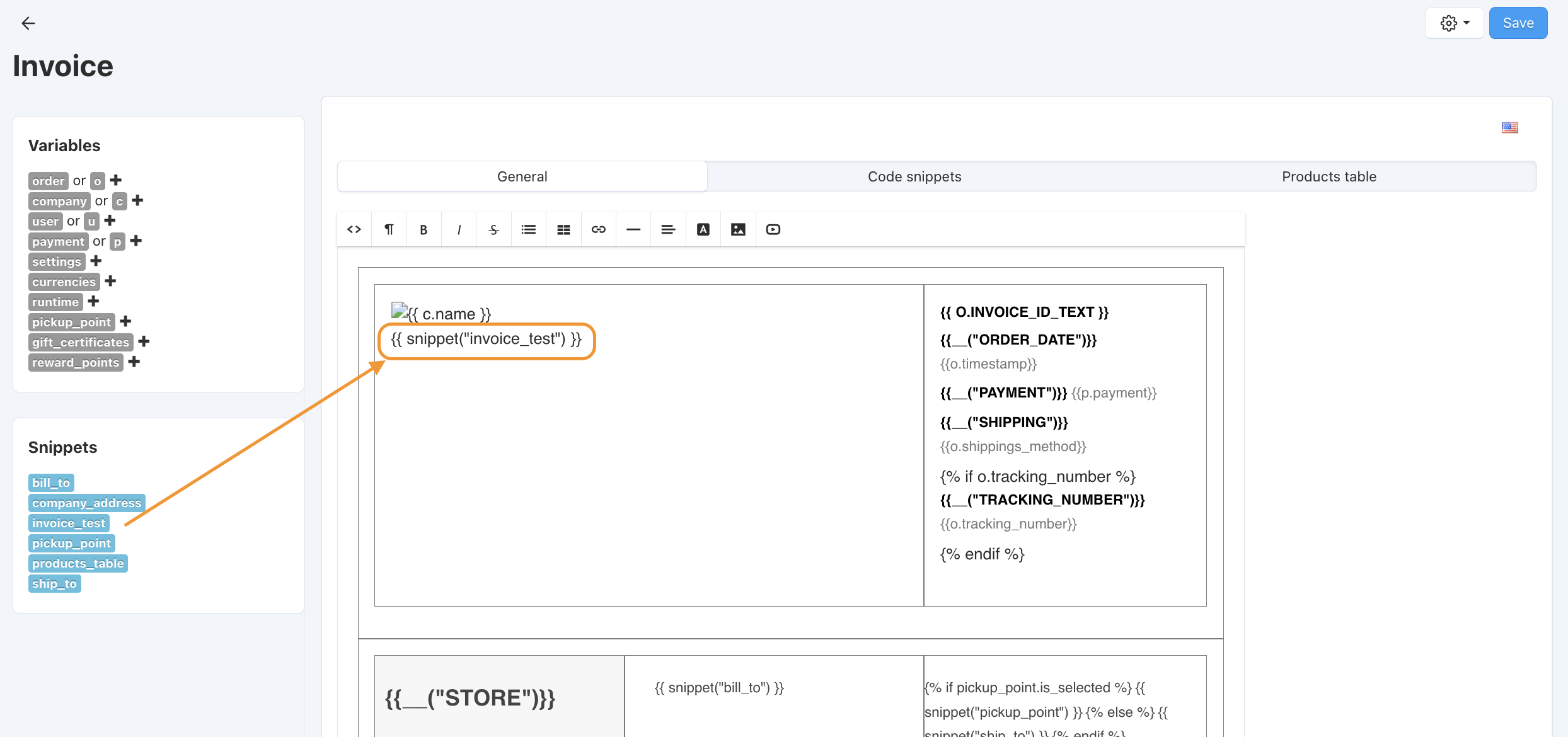Click the payment variable tag
The height and width of the screenshot is (737, 1568).
(58, 241)
